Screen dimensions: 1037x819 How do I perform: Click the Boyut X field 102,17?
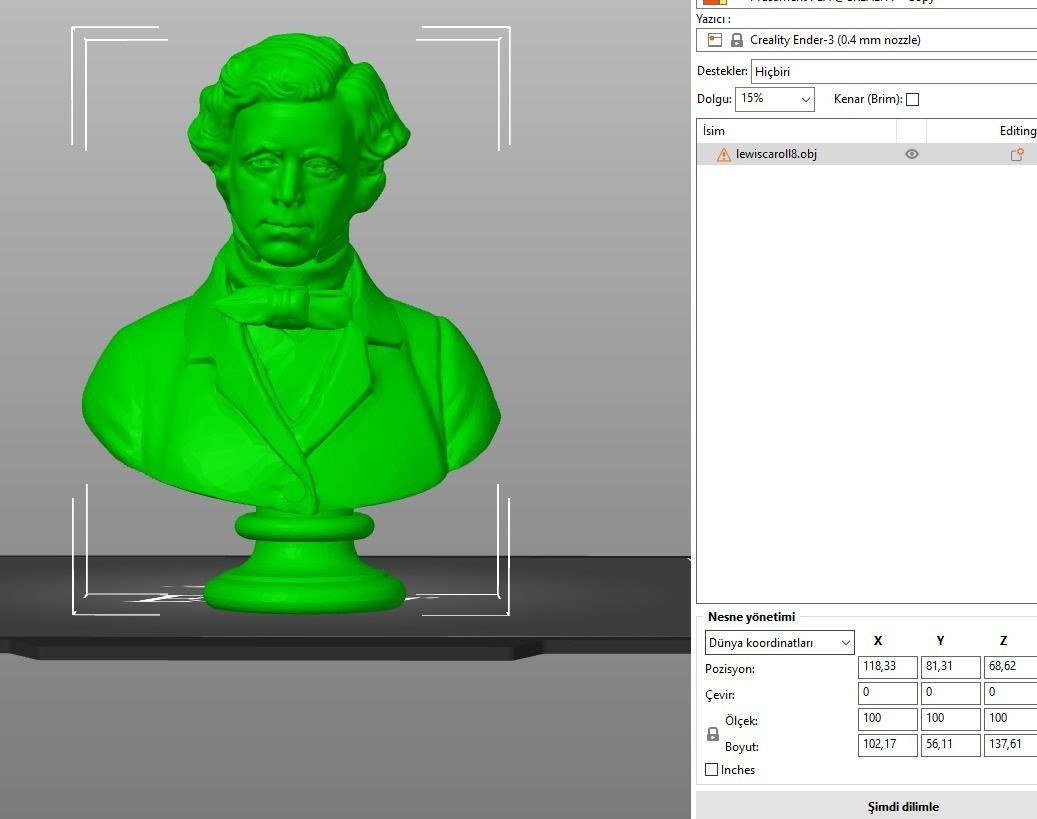coord(888,745)
